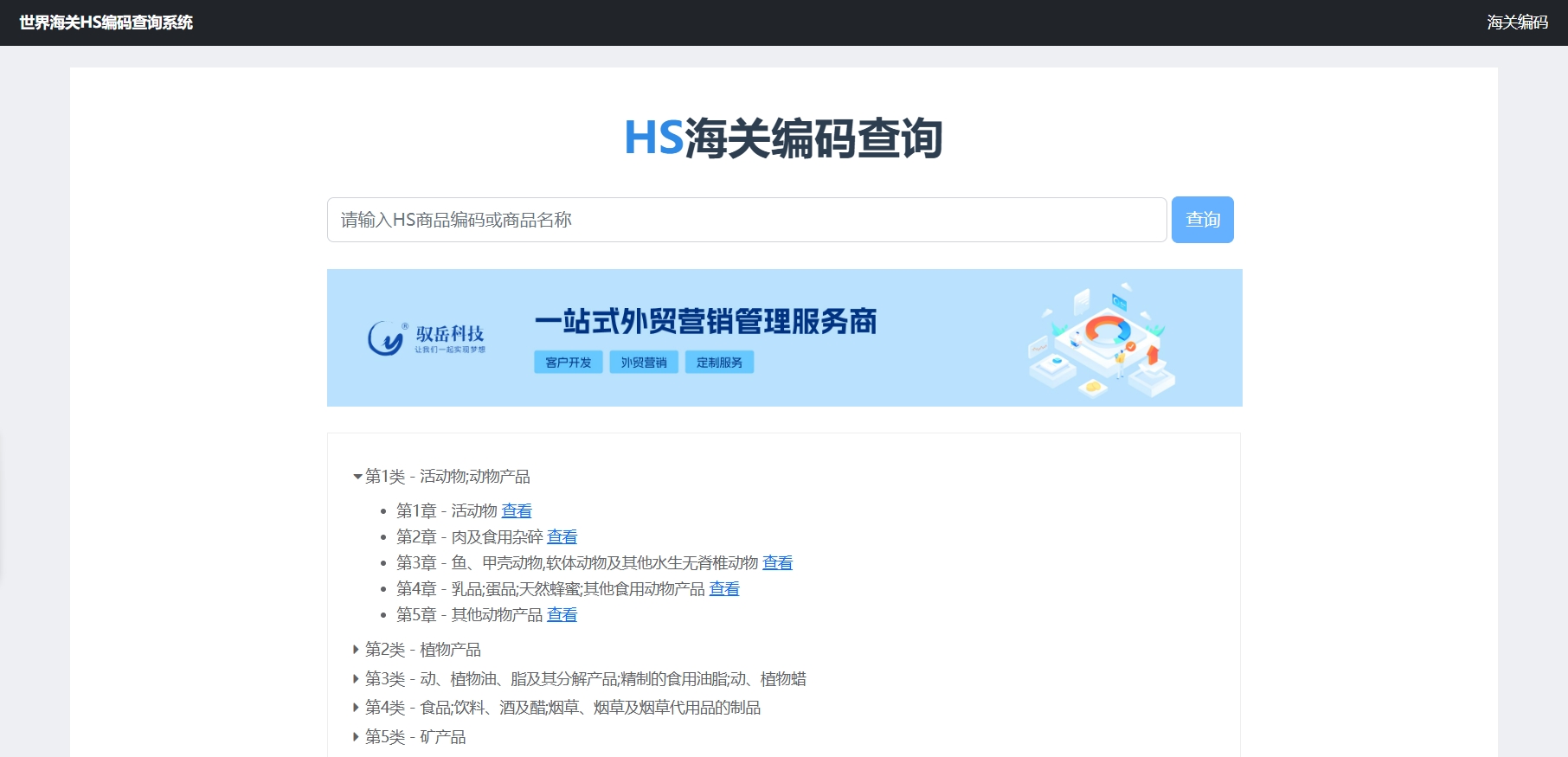Image resolution: width=1568 pixels, height=757 pixels.
Task: Click the isometric illustration in the banner
Action: 1099,339
